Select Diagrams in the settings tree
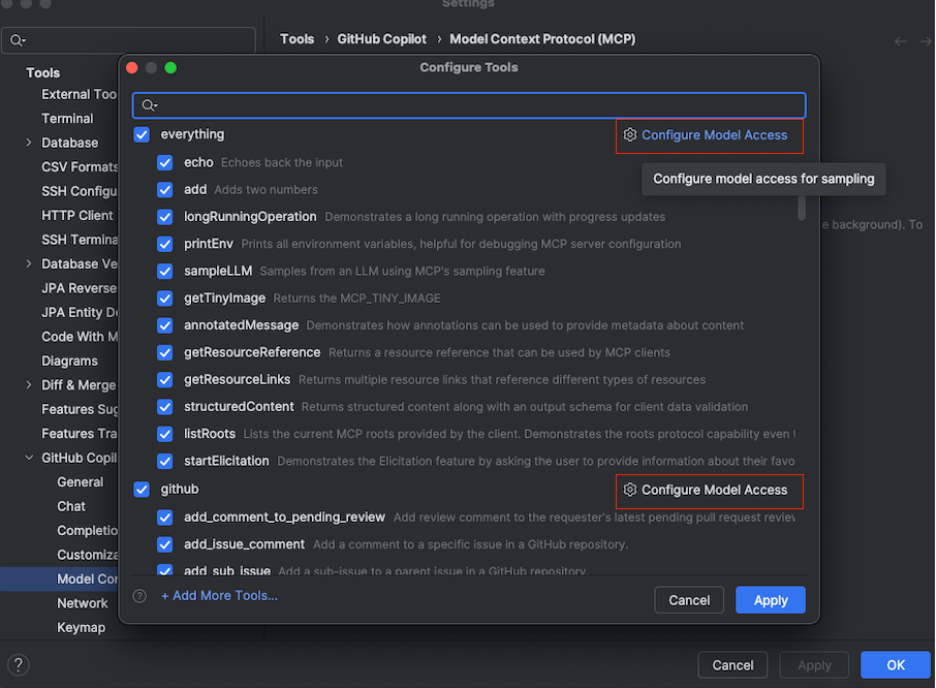This screenshot has width=936, height=688. click(x=69, y=361)
